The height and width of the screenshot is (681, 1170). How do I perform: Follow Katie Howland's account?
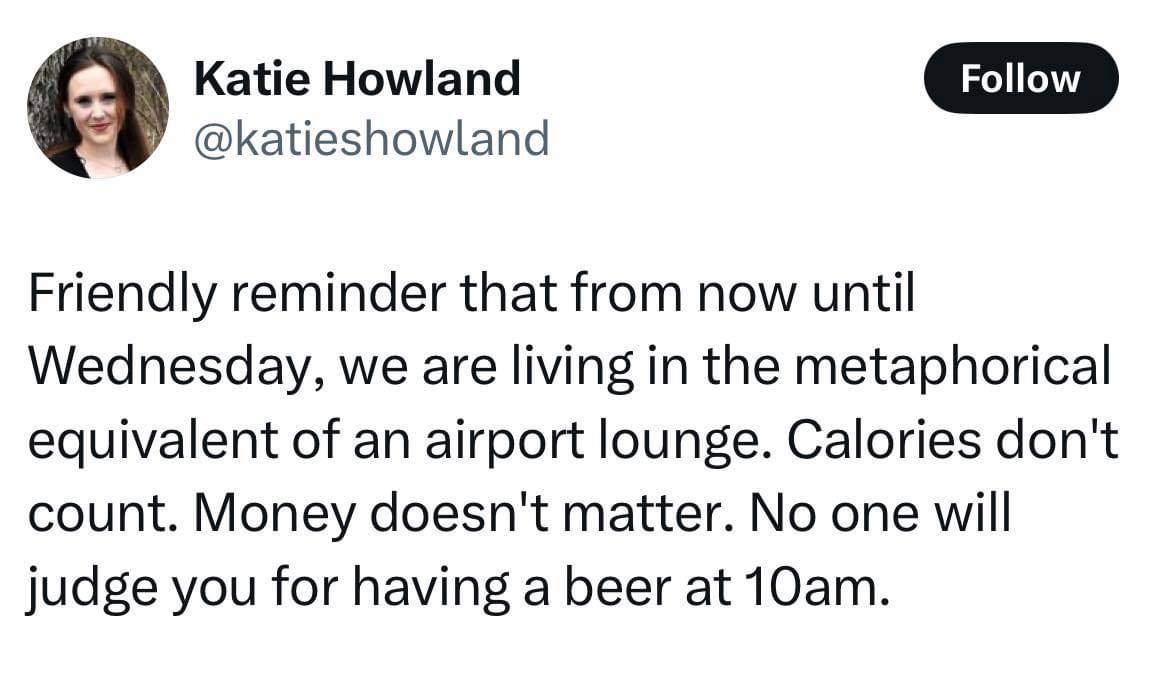tap(1020, 78)
